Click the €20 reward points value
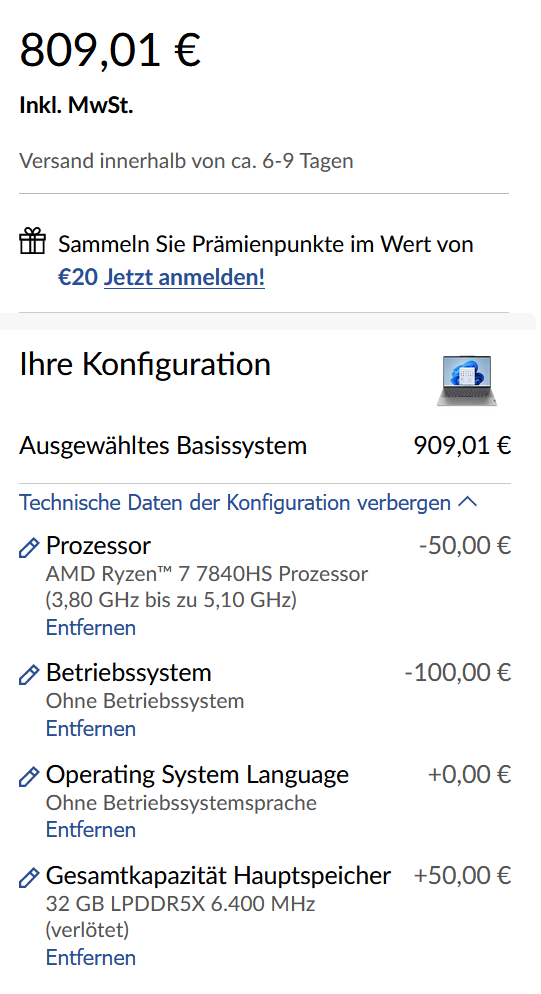 tap(78, 277)
